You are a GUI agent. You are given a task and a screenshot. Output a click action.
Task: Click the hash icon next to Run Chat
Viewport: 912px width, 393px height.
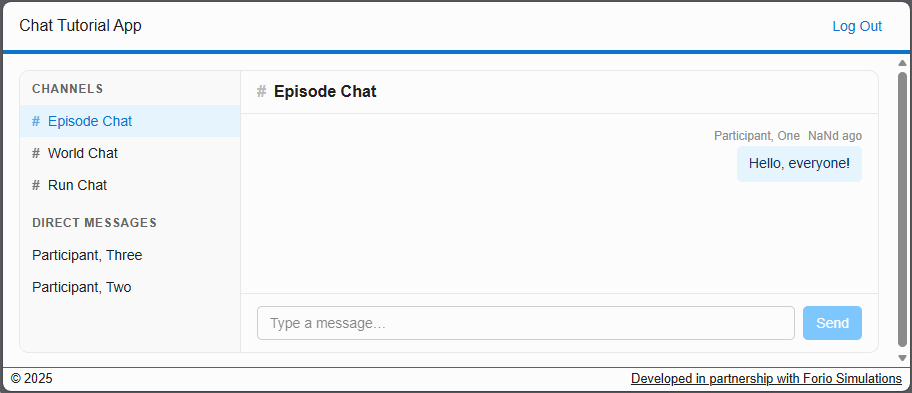pos(36,185)
